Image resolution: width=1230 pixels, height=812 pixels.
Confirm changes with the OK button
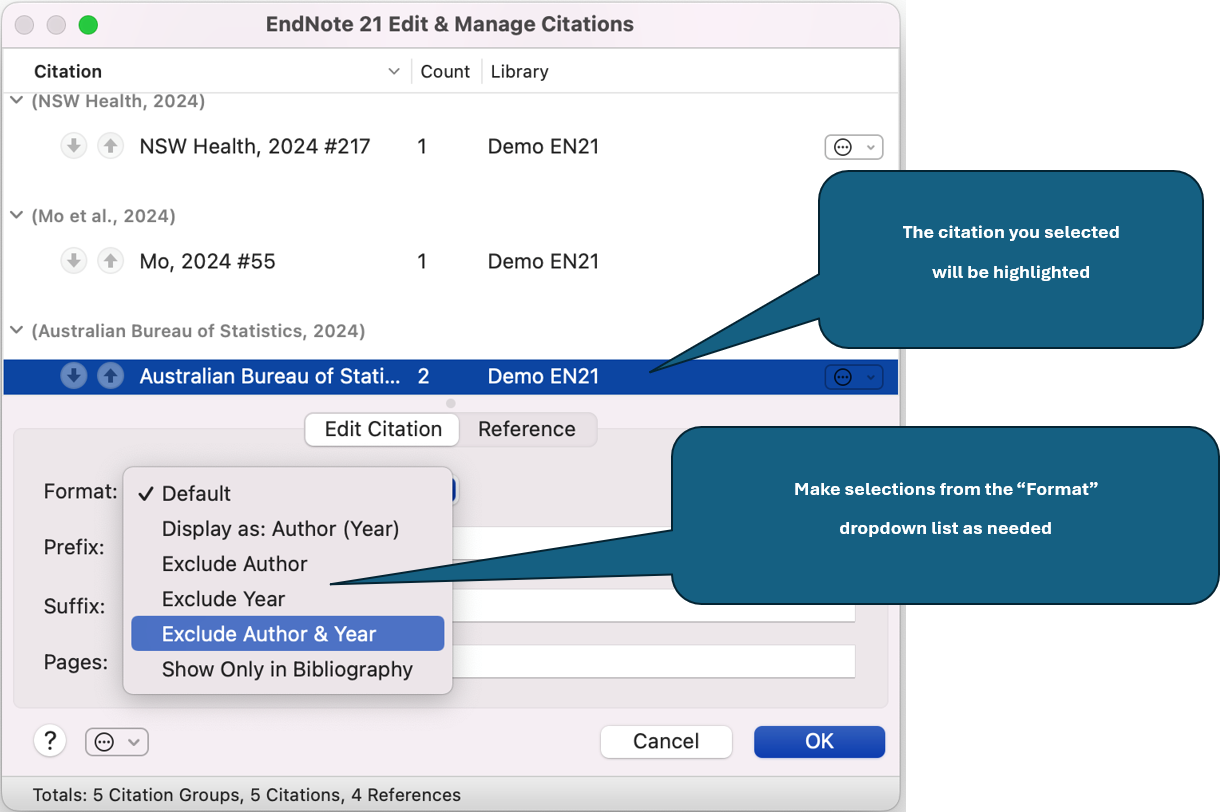coord(819,741)
